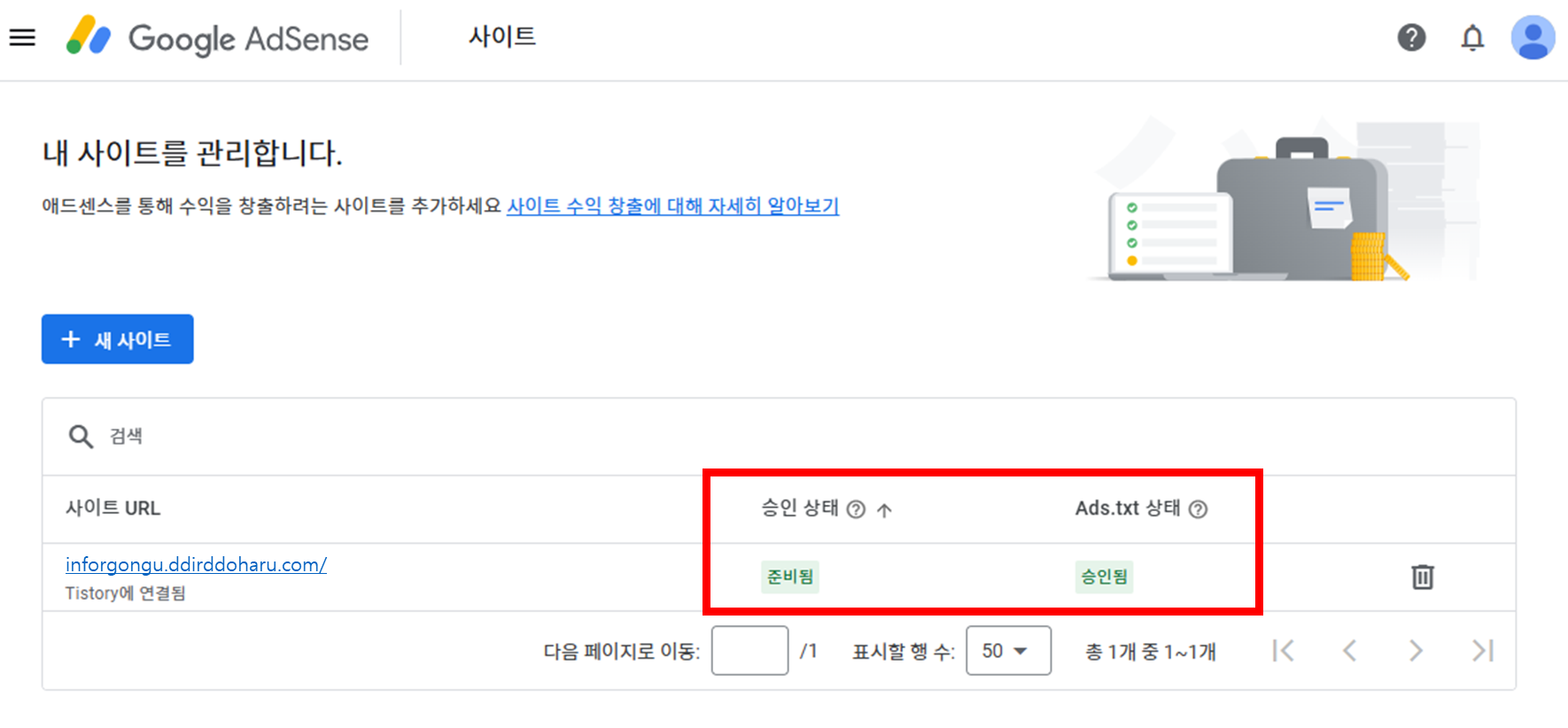This screenshot has width=1568, height=728.
Task: Open the rows per page dropdown showing 50
Action: pyautogui.click(x=1007, y=651)
